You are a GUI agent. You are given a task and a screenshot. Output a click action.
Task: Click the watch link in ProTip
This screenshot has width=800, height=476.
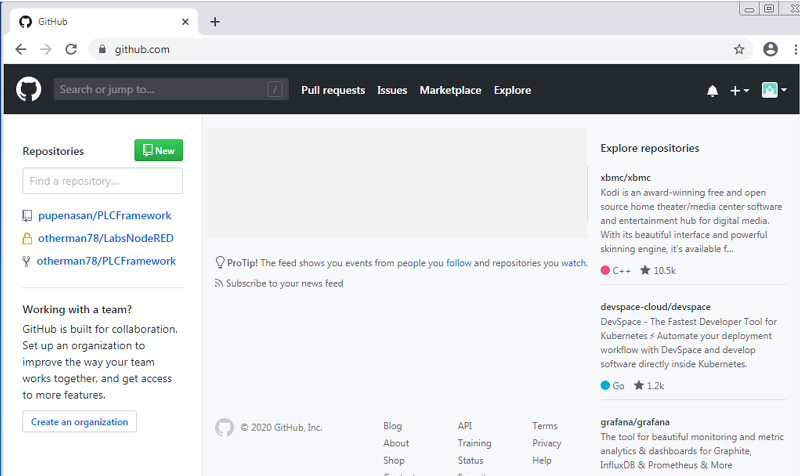(573, 263)
